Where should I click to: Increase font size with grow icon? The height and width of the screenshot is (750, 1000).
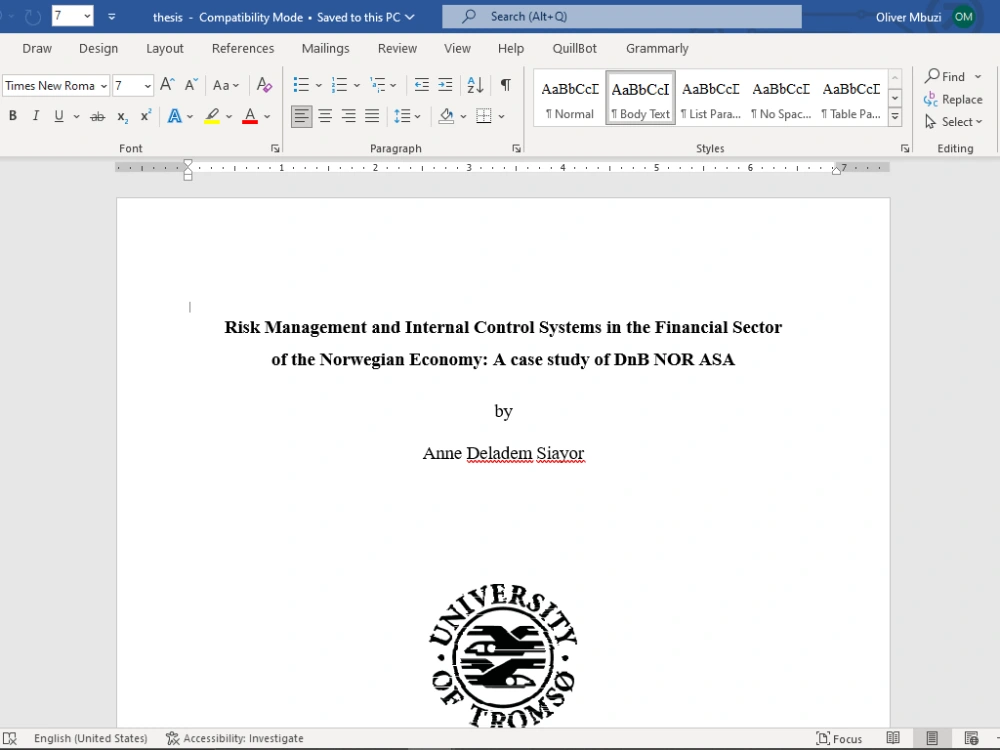(x=167, y=85)
